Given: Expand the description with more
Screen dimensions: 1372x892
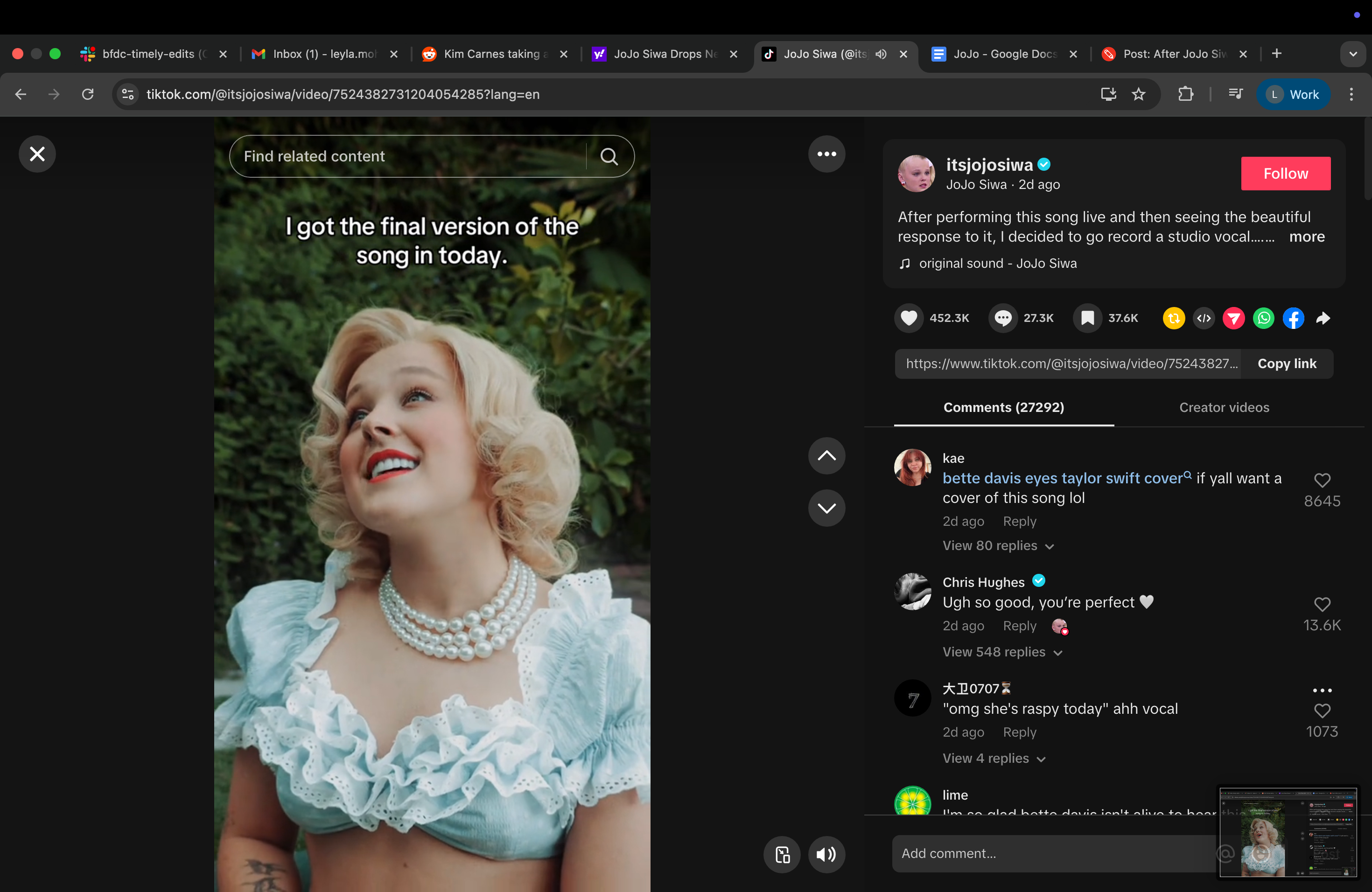Looking at the screenshot, I should pos(1307,237).
